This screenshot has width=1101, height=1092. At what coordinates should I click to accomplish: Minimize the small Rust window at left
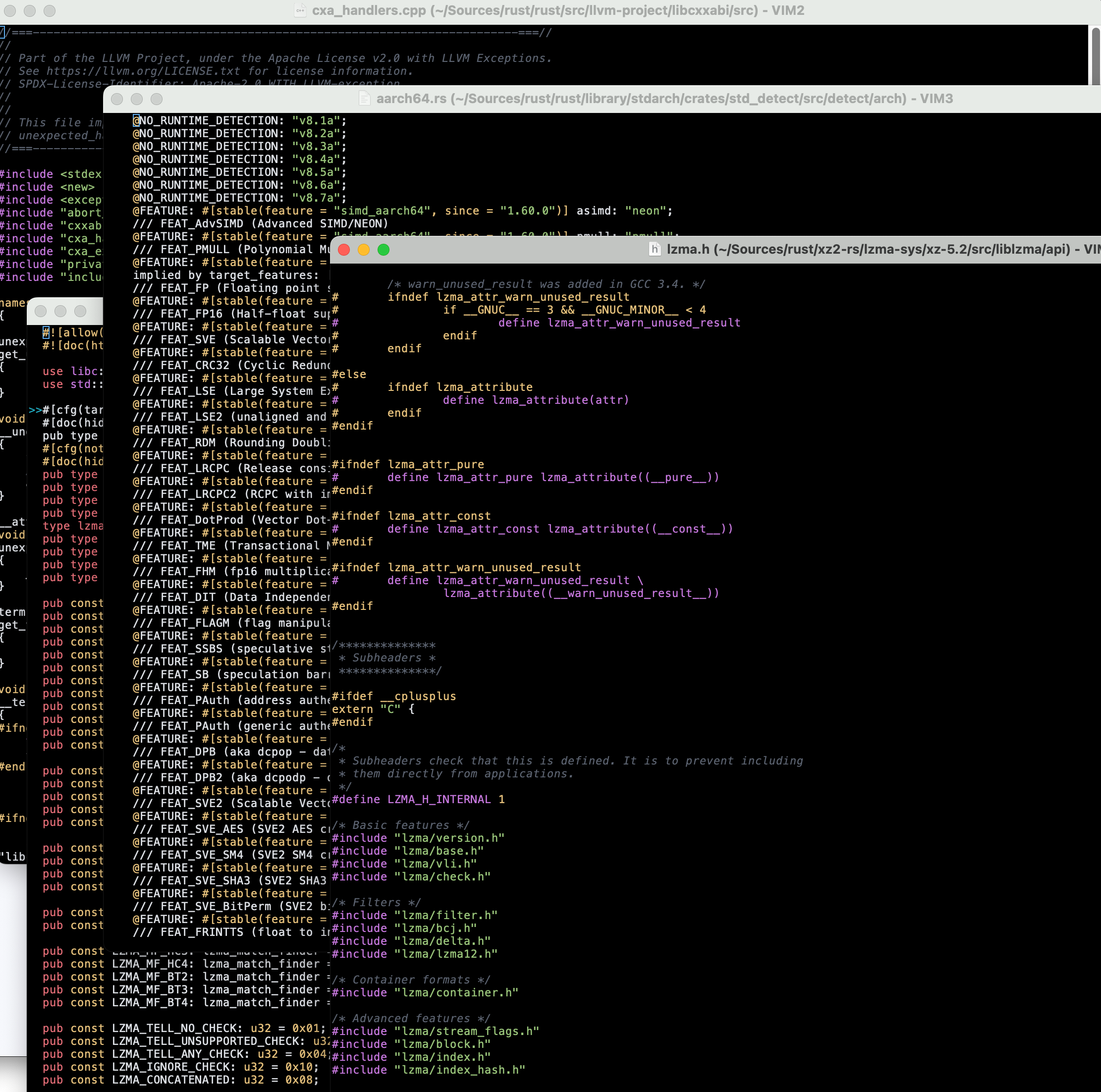click(60, 311)
